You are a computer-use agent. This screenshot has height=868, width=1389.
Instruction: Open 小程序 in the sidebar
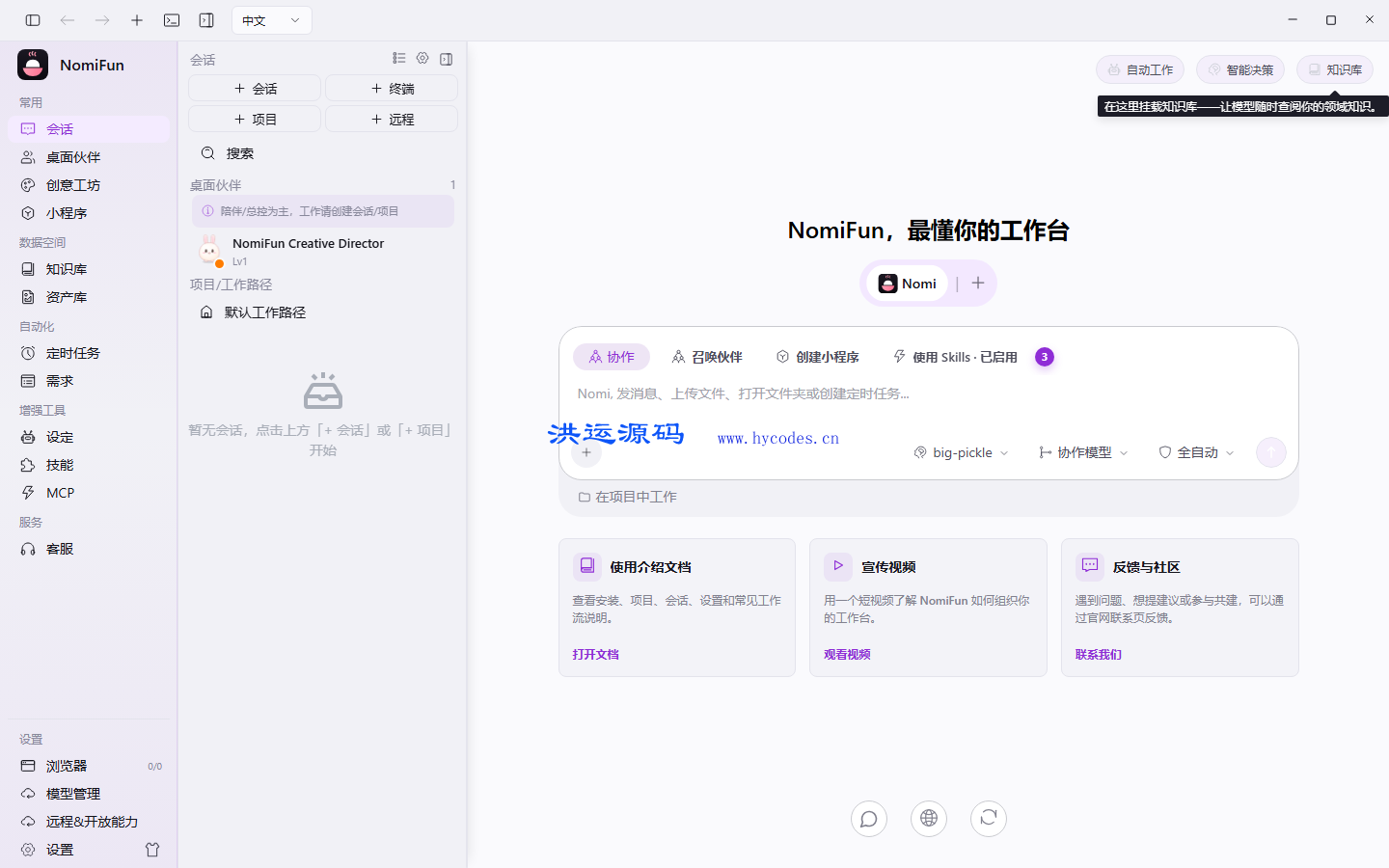89,213
